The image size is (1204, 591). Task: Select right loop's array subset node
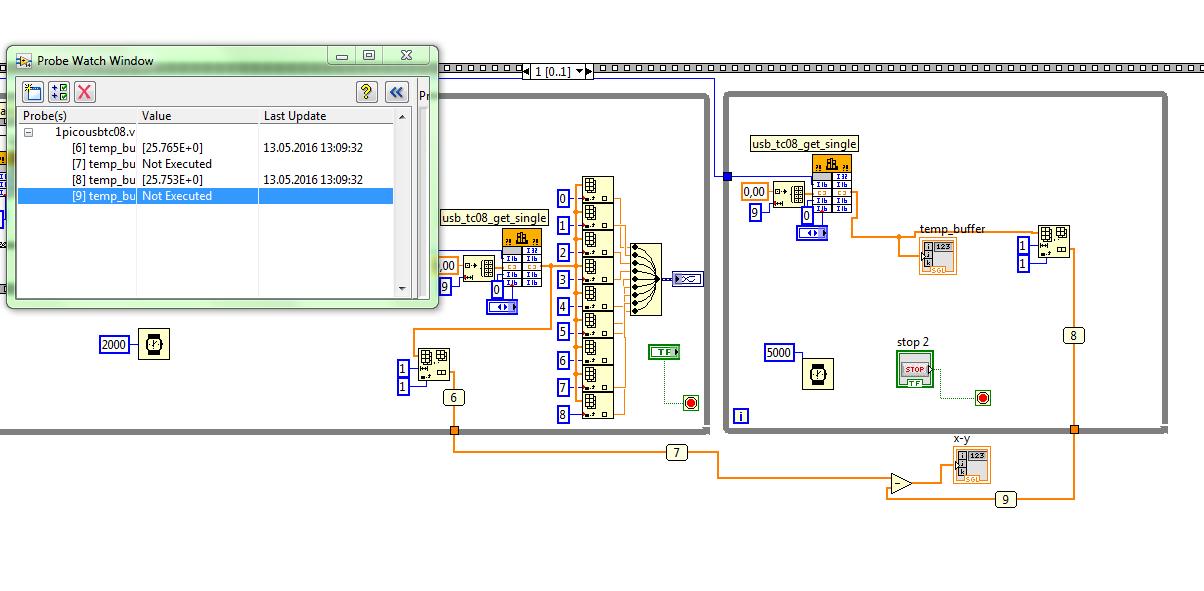coord(1055,241)
